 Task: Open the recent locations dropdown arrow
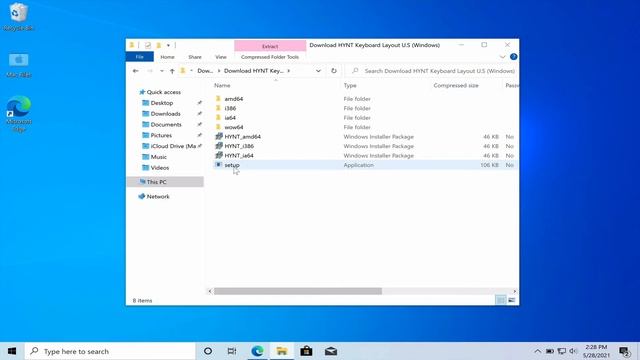click(162, 71)
